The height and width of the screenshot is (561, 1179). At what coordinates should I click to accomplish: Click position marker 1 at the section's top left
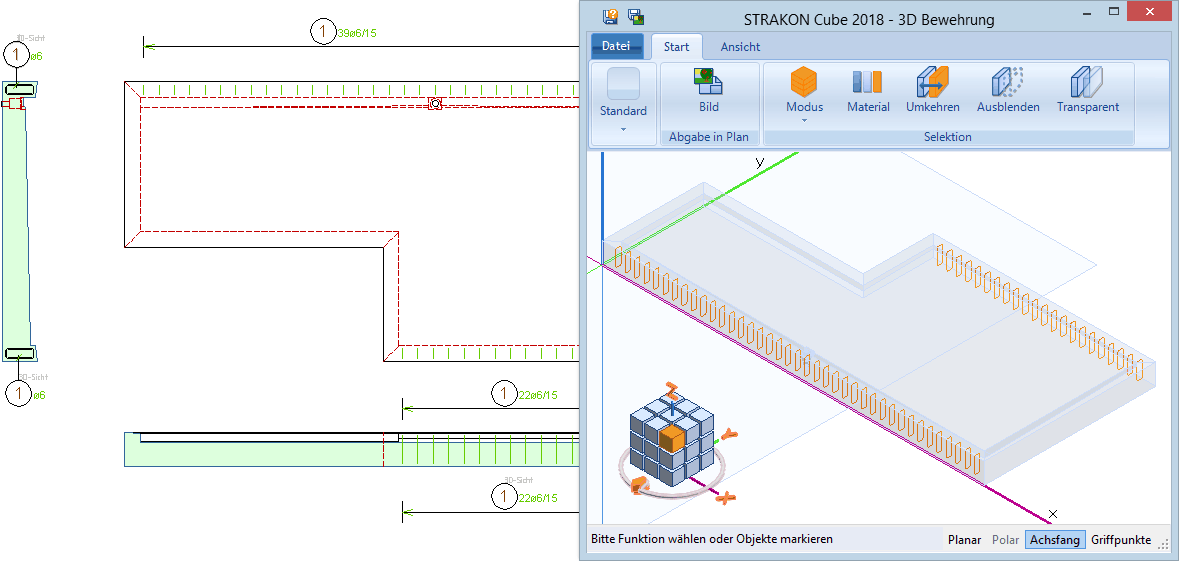click(x=16, y=54)
